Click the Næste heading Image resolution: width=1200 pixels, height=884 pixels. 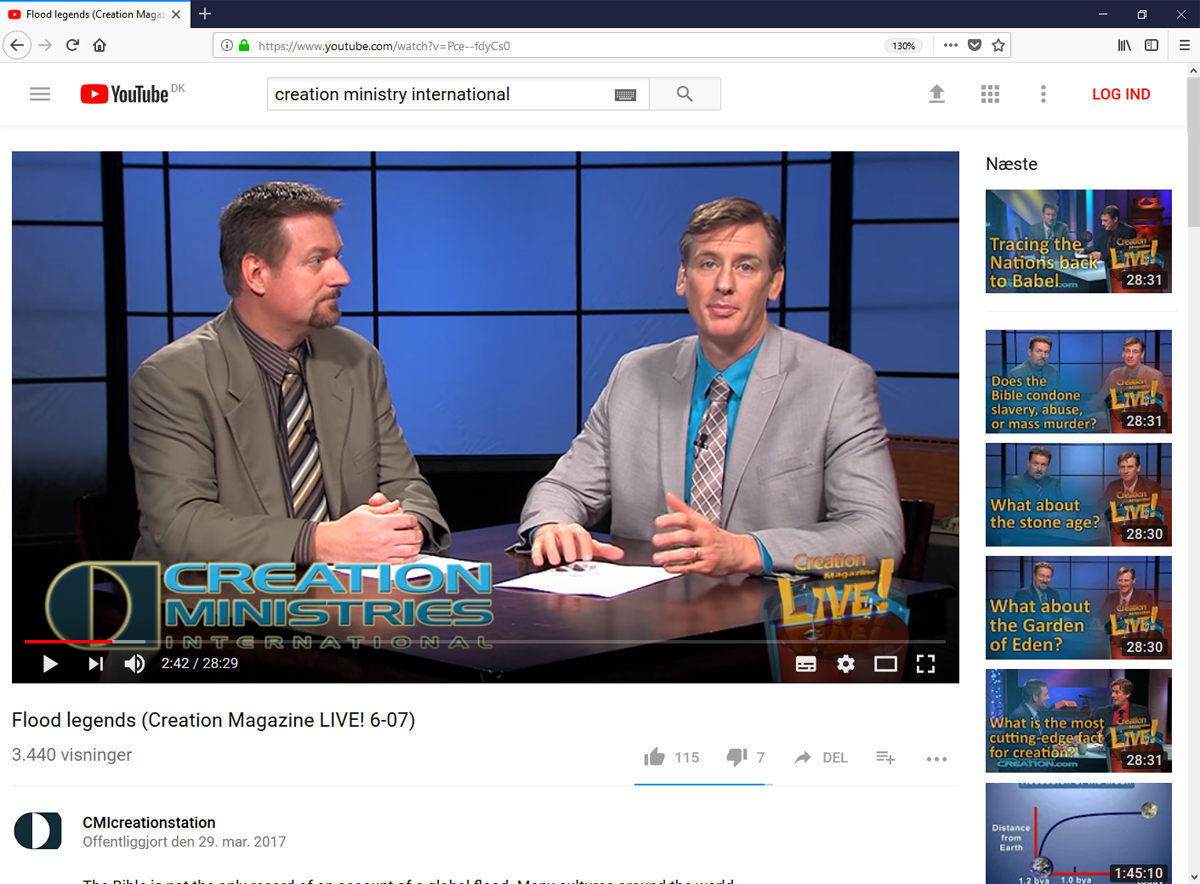pos(1012,164)
